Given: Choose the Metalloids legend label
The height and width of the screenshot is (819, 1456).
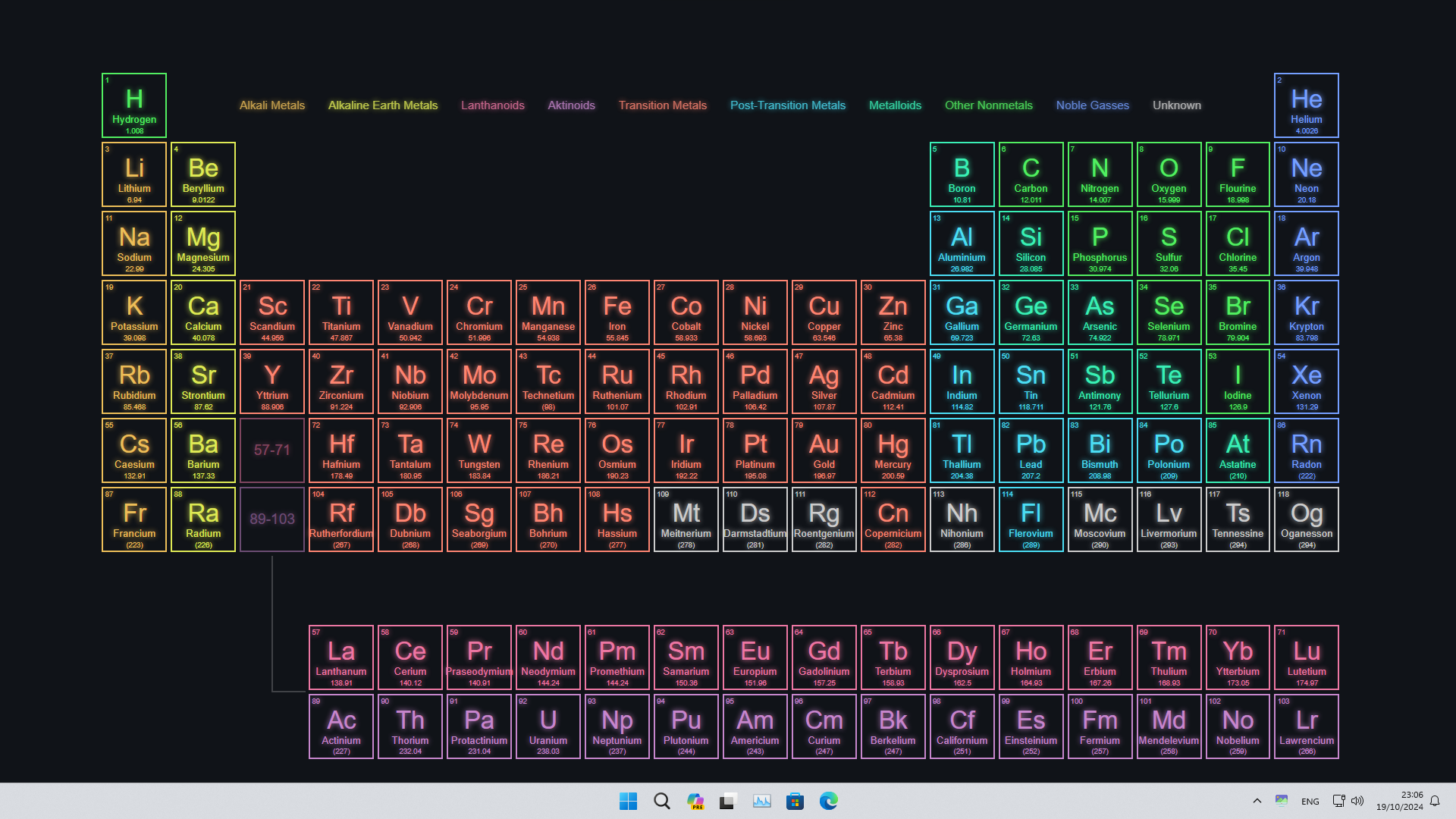Looking at the screenshot, I should [895, 105].
